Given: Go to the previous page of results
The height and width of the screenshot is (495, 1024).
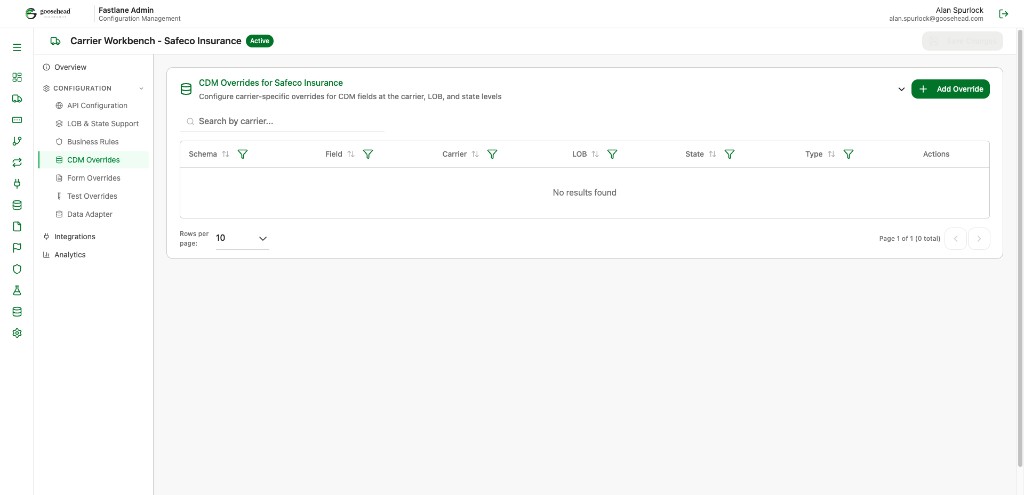Looking at the screenshot, I should [955, 239].
